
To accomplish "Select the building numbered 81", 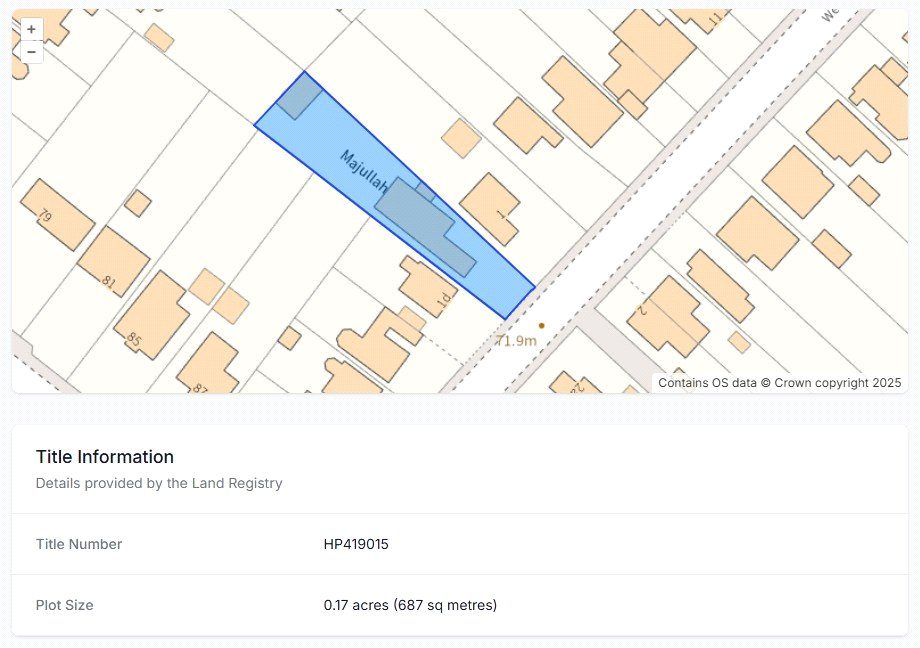I will [113, 262].
